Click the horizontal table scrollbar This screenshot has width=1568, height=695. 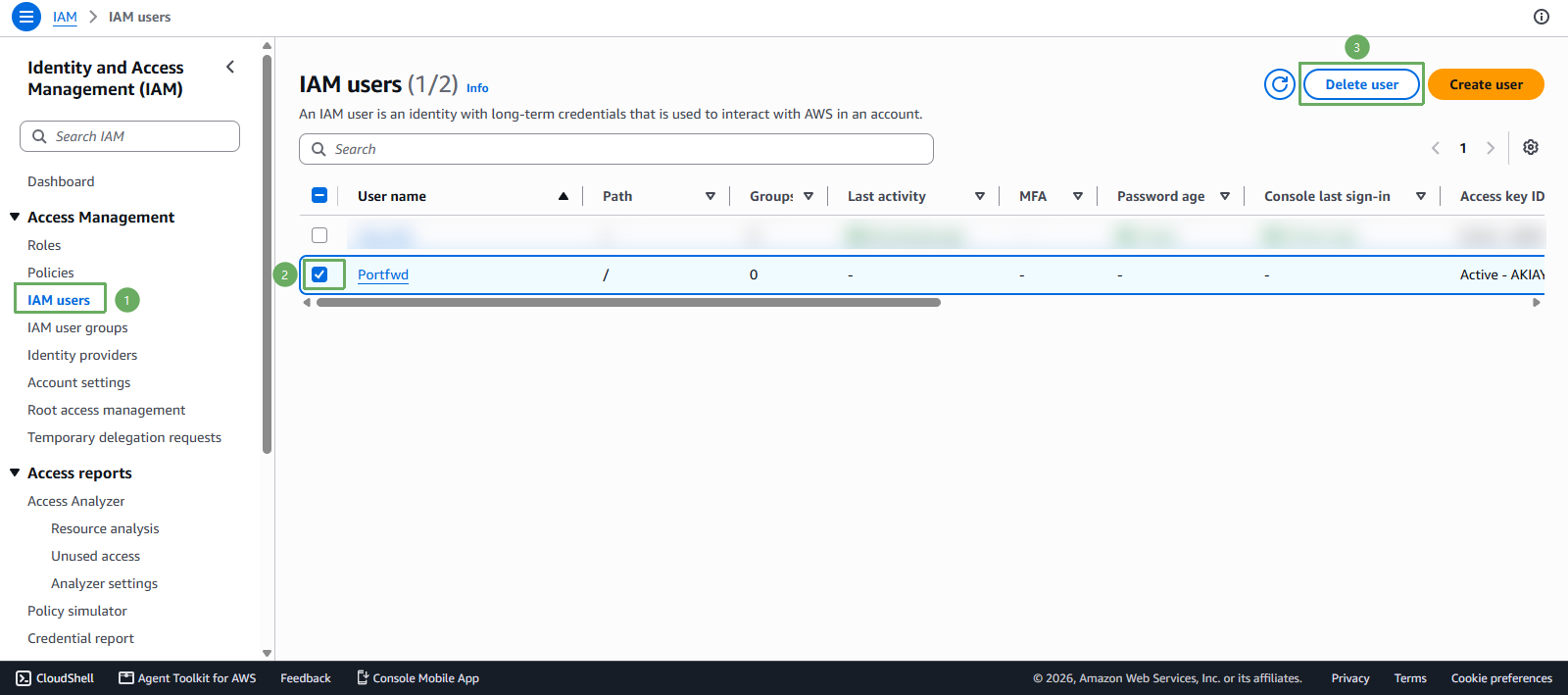[628, 303]
